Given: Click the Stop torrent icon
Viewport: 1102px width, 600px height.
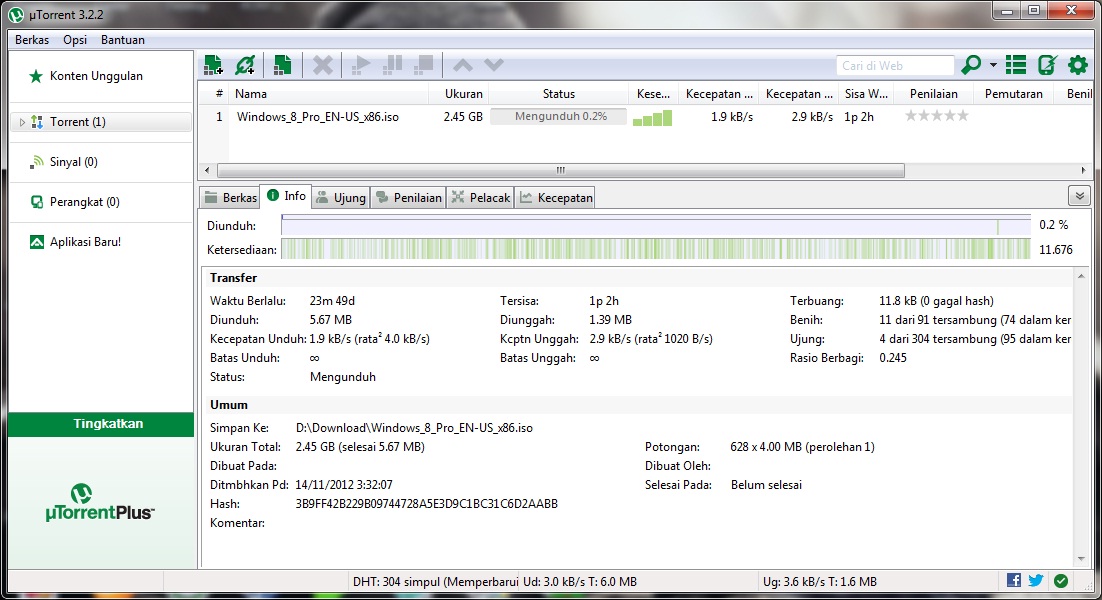Looking at the screenshot, I should (424, 65).
